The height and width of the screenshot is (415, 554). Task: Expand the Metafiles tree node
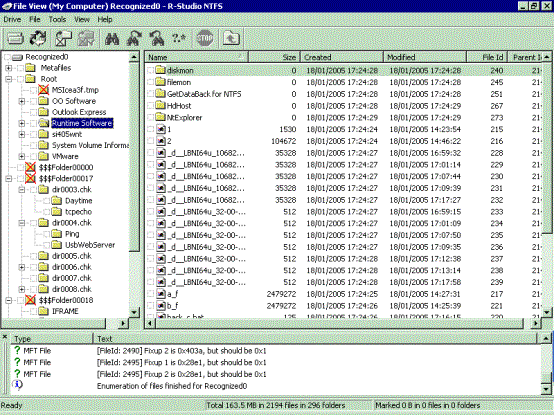point(8,68)
